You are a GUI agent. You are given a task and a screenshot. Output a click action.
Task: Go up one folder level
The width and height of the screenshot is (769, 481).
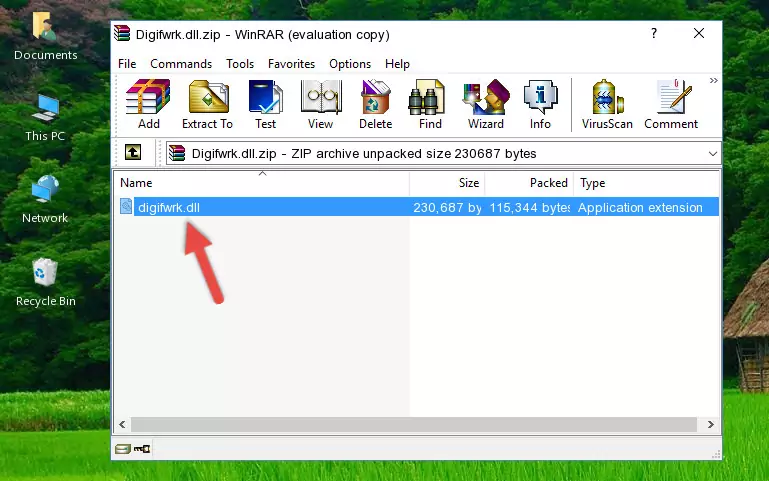point(133,152)
